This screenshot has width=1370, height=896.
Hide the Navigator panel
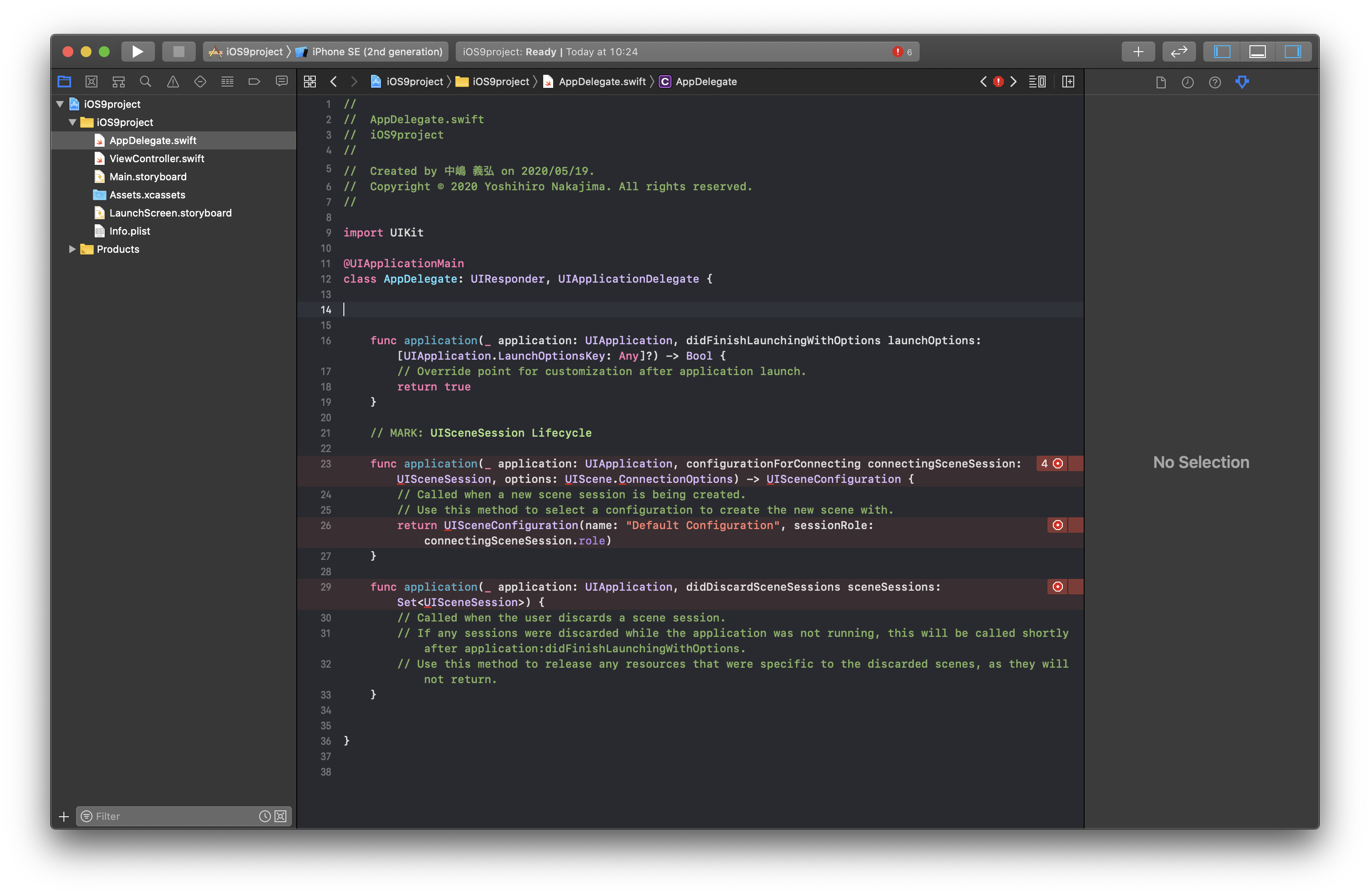point(1222,52)
